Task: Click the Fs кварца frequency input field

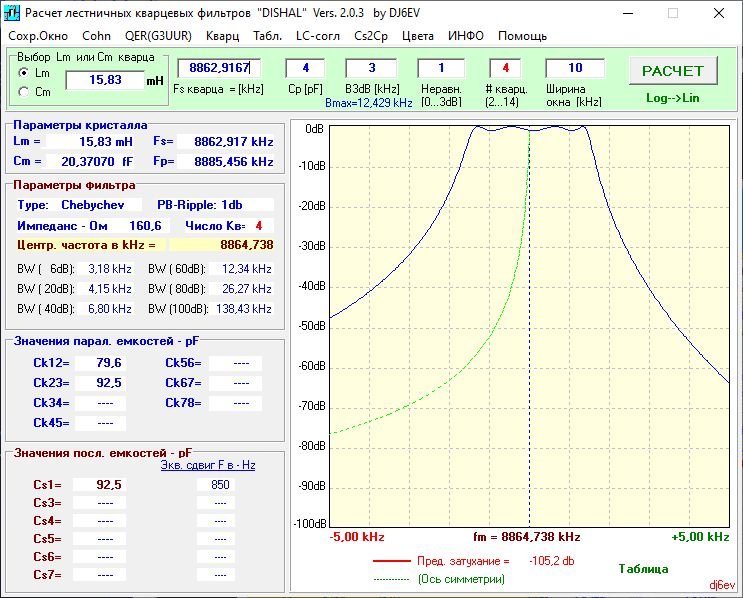Action: point(219,68)
